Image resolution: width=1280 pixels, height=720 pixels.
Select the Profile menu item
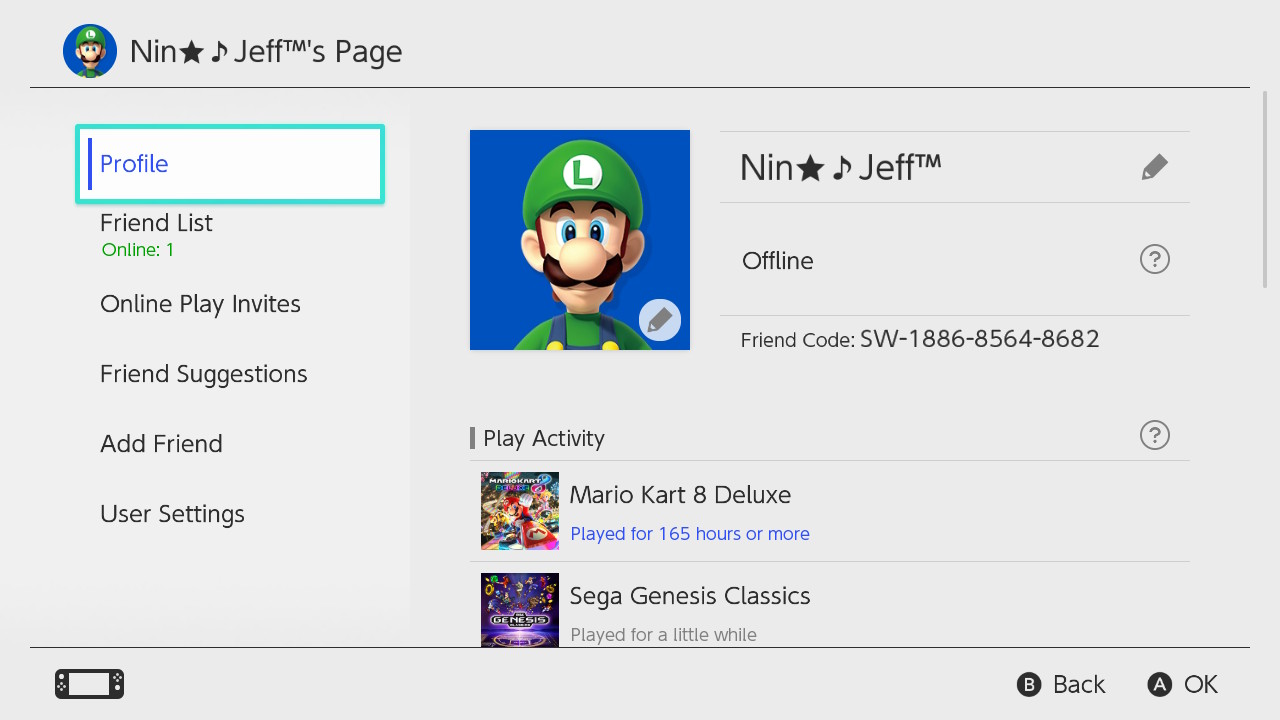[x=230, y=164]
